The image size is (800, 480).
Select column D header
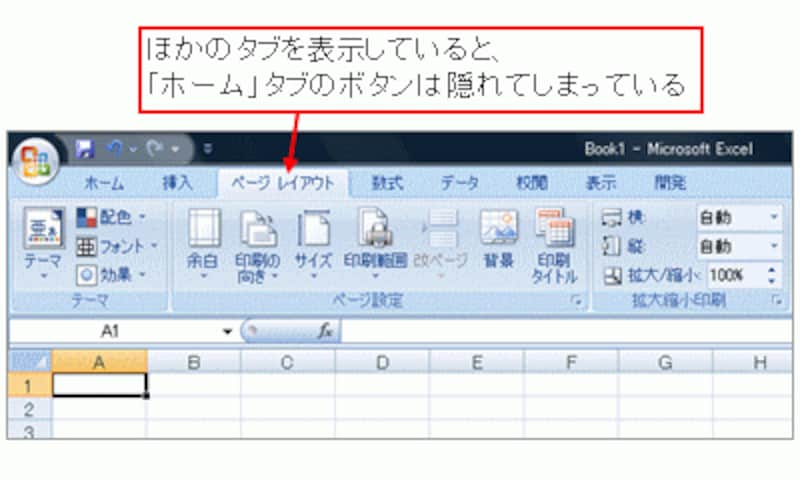tap(382, 362)
